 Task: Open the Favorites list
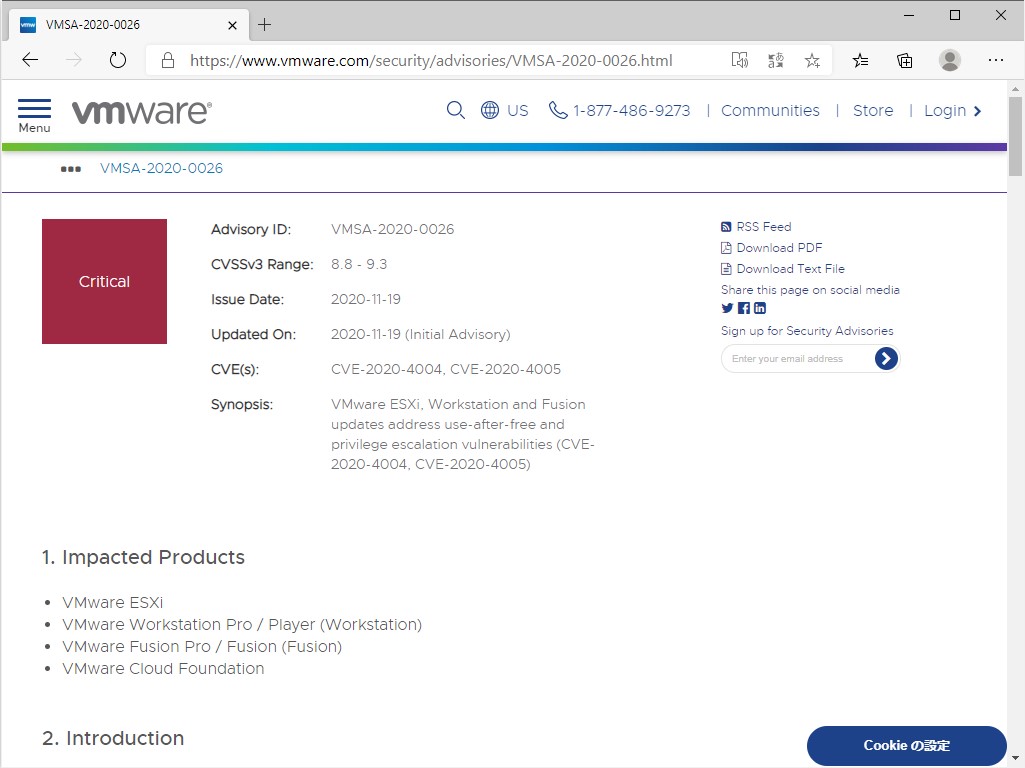860,61
